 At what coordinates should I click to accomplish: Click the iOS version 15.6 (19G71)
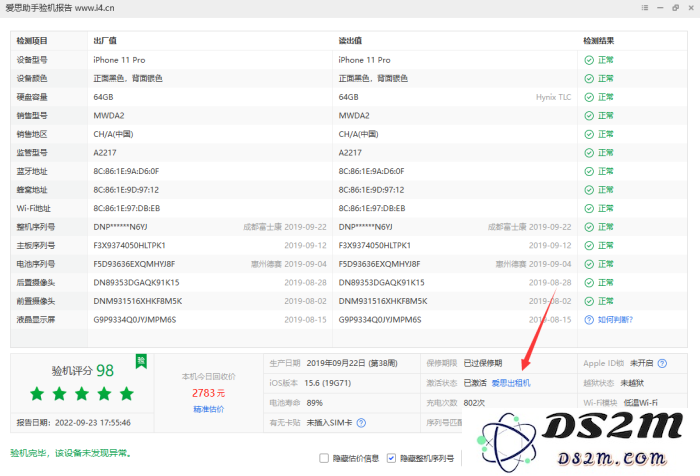point(328,383)
